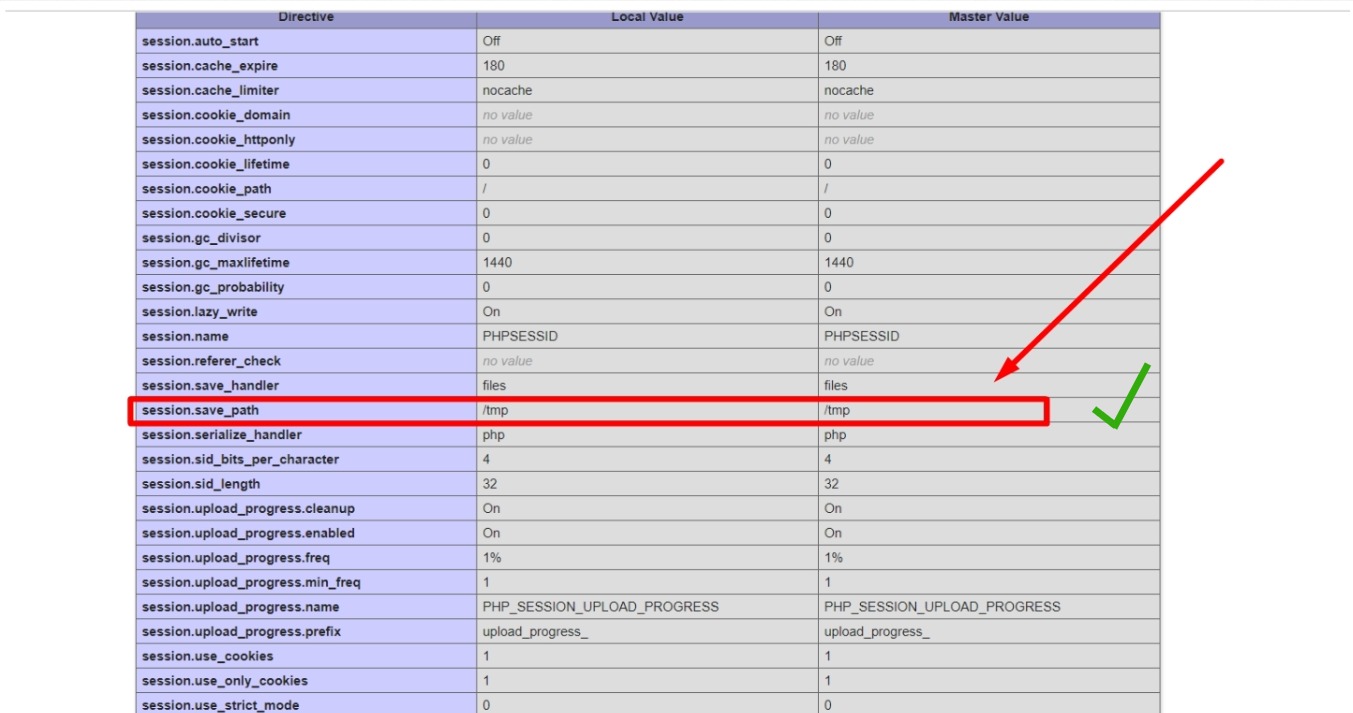This screenshot has width=1353, height=713.
Task: Click the session.use_only_cookies directive name
Action: pyautogui.click(x=224, y=681)
